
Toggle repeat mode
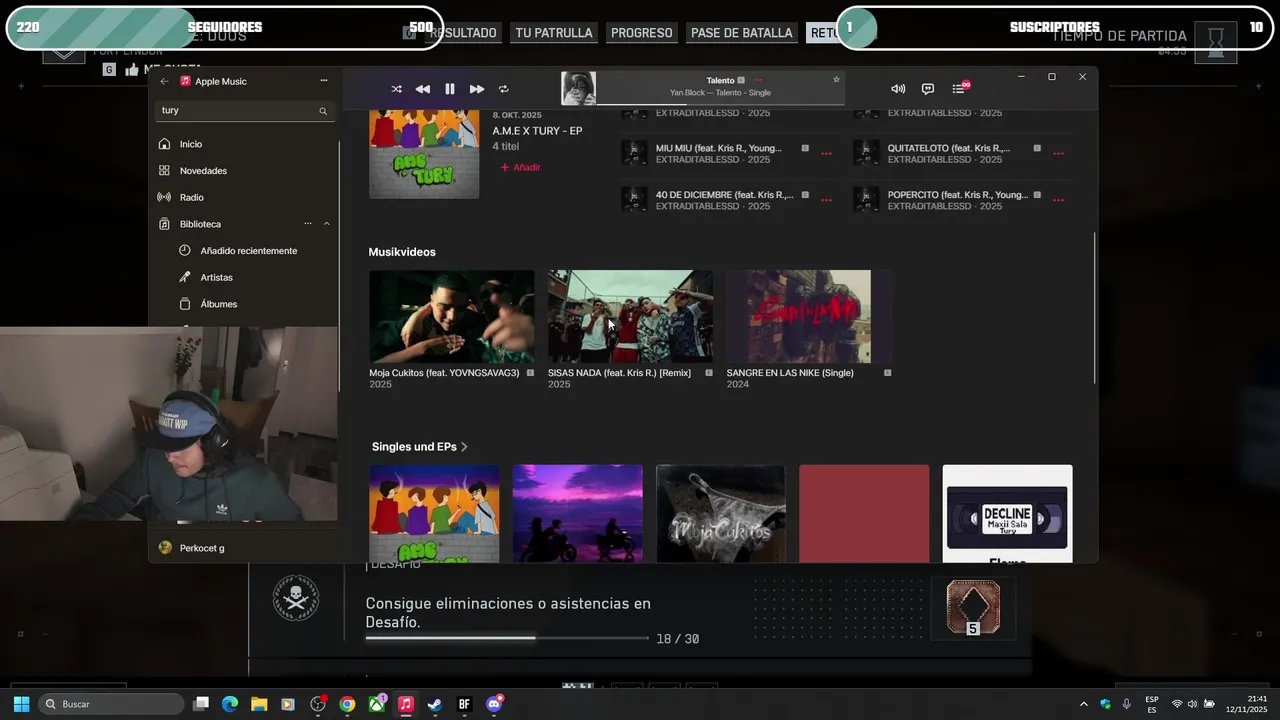point(504,89)
